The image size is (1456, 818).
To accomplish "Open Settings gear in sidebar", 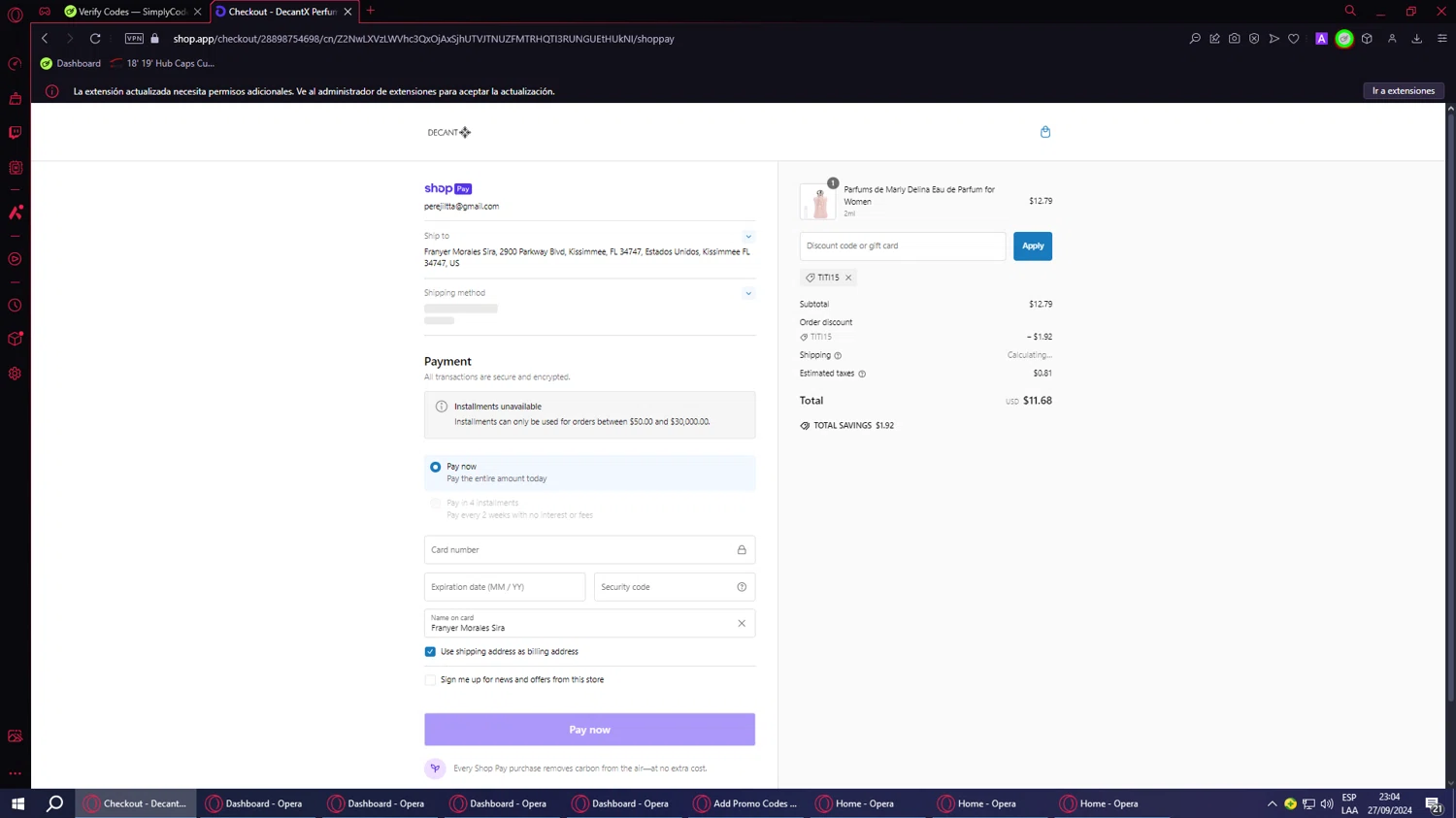I will click(15, 374).
